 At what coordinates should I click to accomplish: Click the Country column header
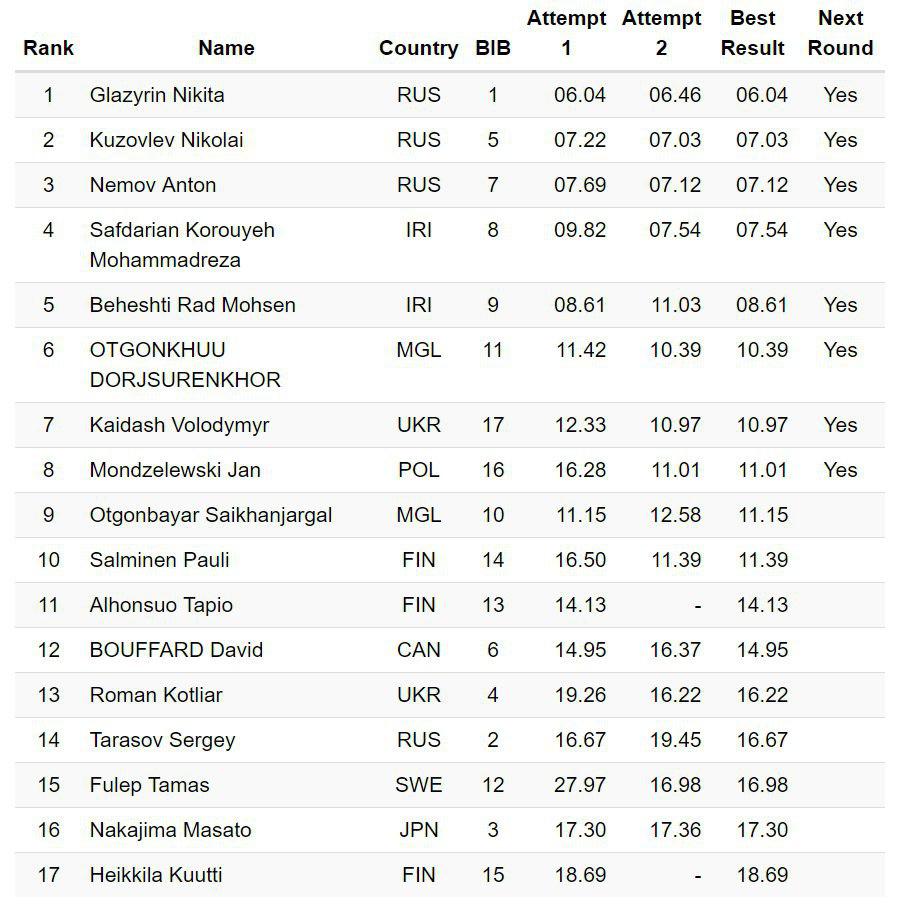tap(418, 48)
